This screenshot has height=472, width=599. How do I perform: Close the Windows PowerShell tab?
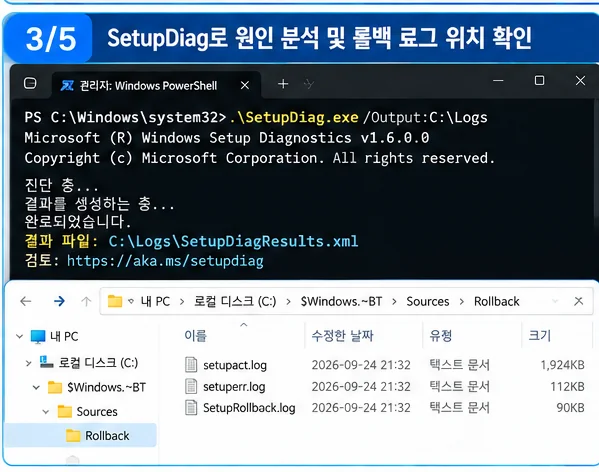(x=245, y=85)
